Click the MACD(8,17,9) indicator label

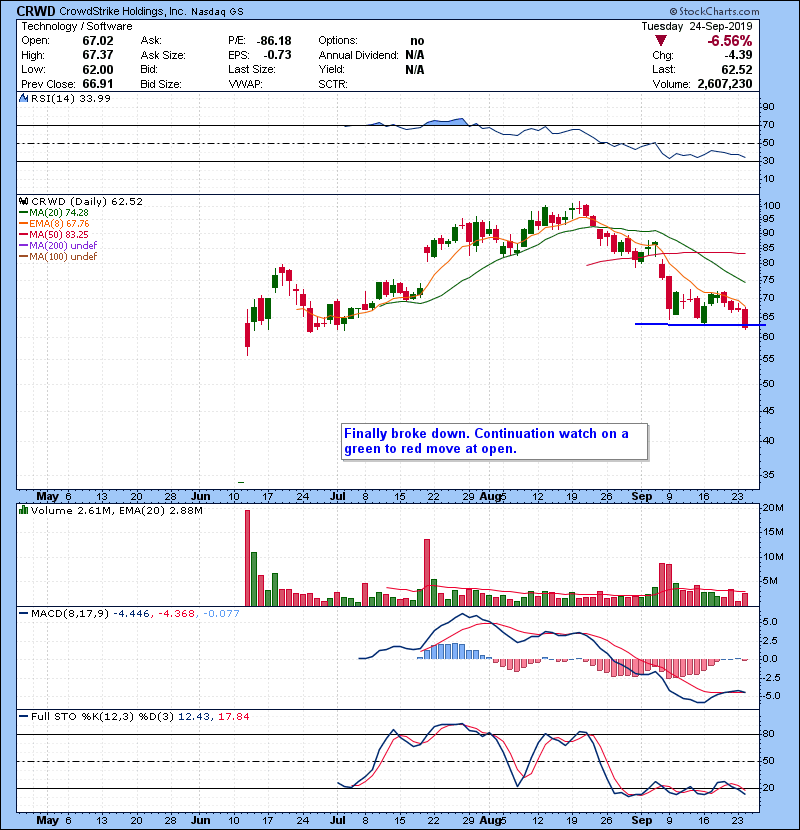[x=70, y=614]
